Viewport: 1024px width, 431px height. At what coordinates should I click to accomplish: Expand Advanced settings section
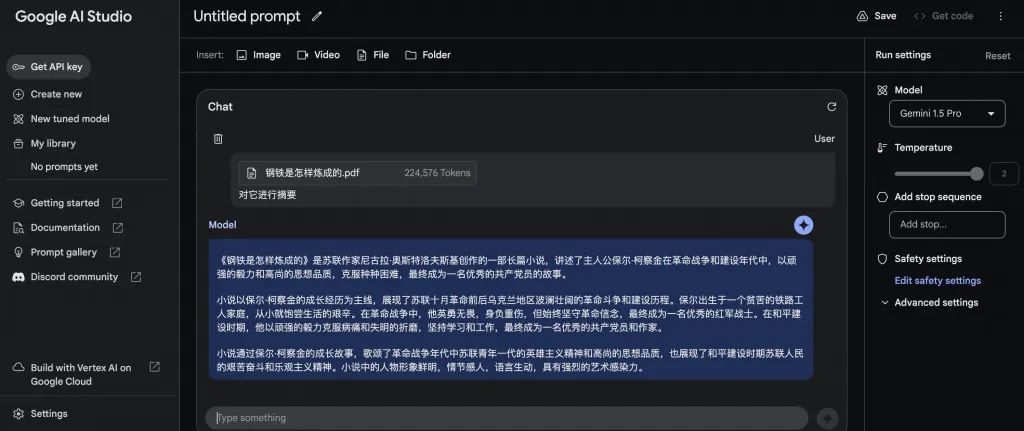point(929,303)
